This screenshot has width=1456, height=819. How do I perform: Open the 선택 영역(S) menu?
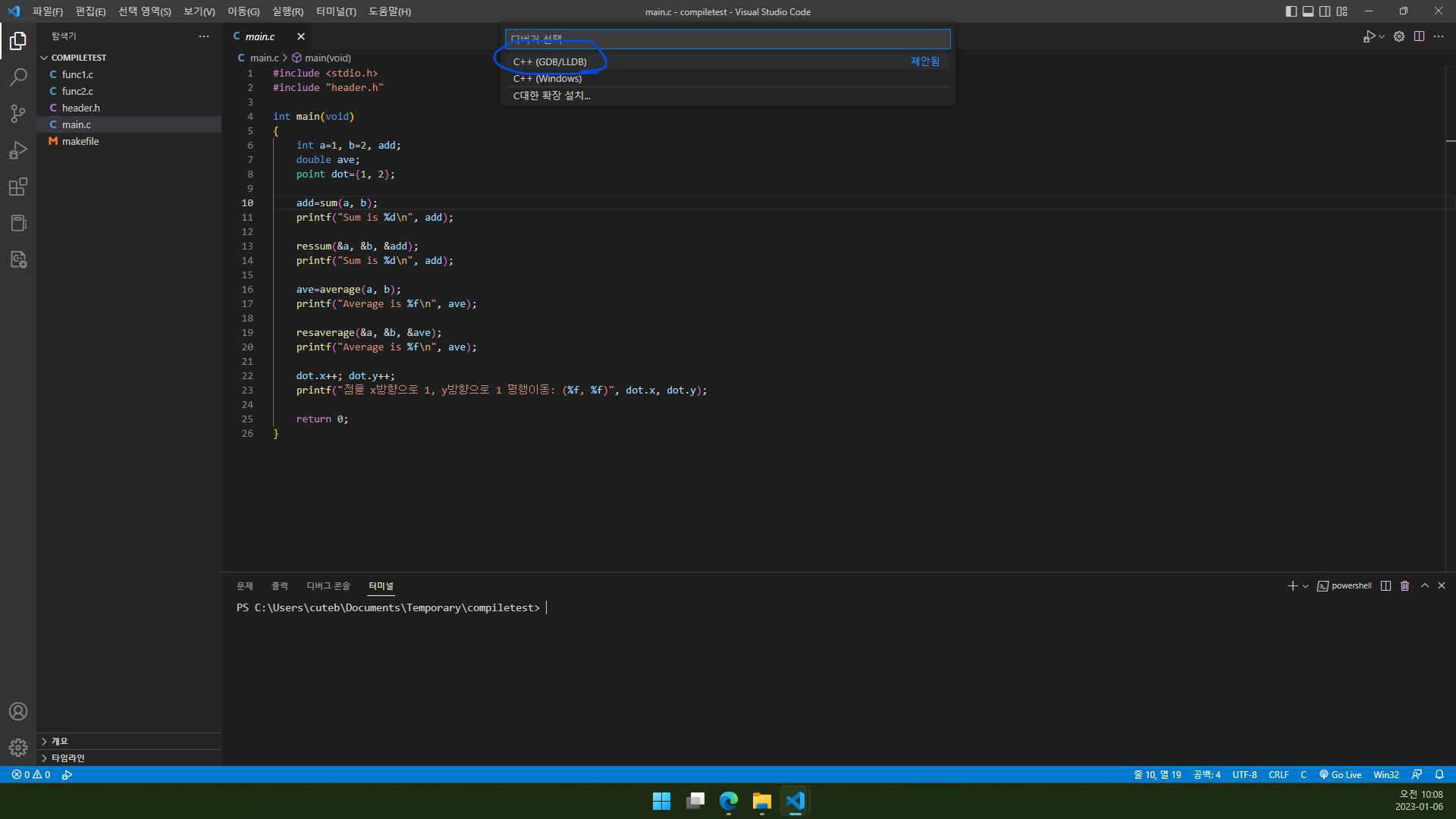tap(144, 11)
